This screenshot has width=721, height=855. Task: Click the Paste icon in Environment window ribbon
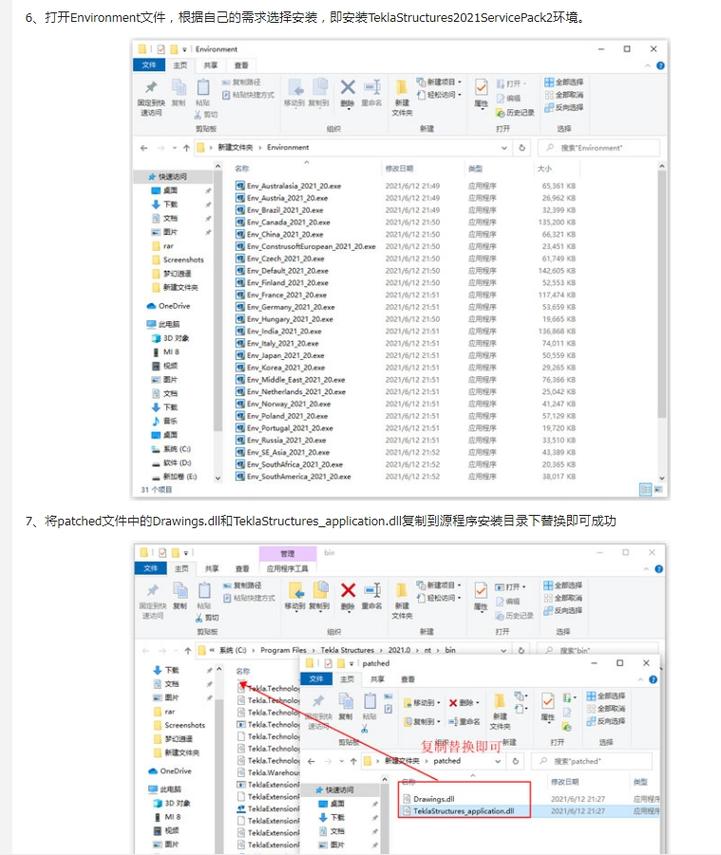click(203, 88)
